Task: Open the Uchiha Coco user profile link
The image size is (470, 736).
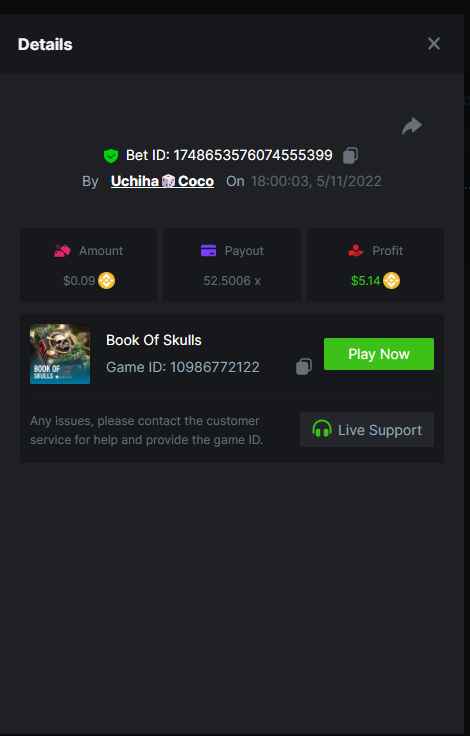Action: pyautogui.click(x=162, y=181)
